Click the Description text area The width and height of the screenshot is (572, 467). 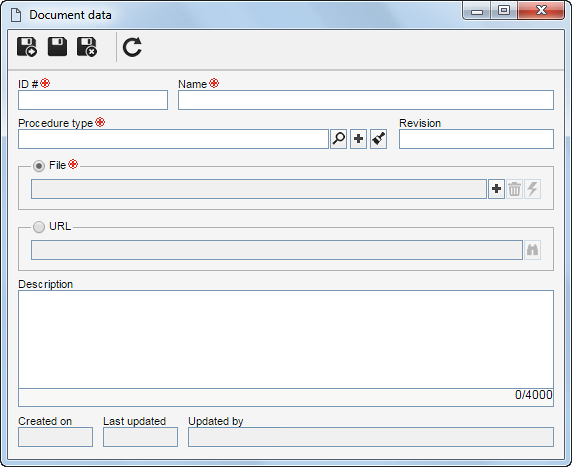[x=286, y=340]
